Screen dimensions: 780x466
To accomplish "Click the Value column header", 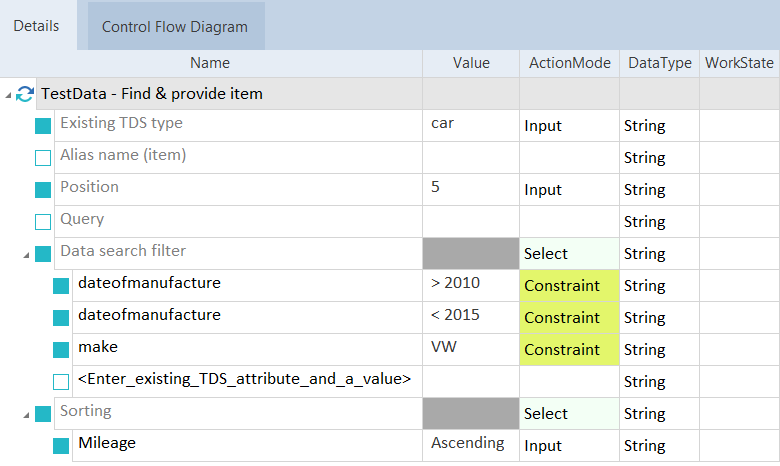I will [471, 63].
